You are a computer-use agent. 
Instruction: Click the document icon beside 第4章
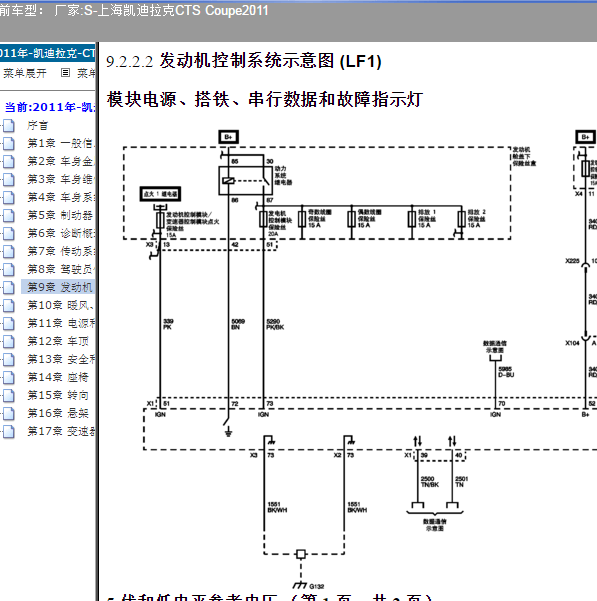9,197
